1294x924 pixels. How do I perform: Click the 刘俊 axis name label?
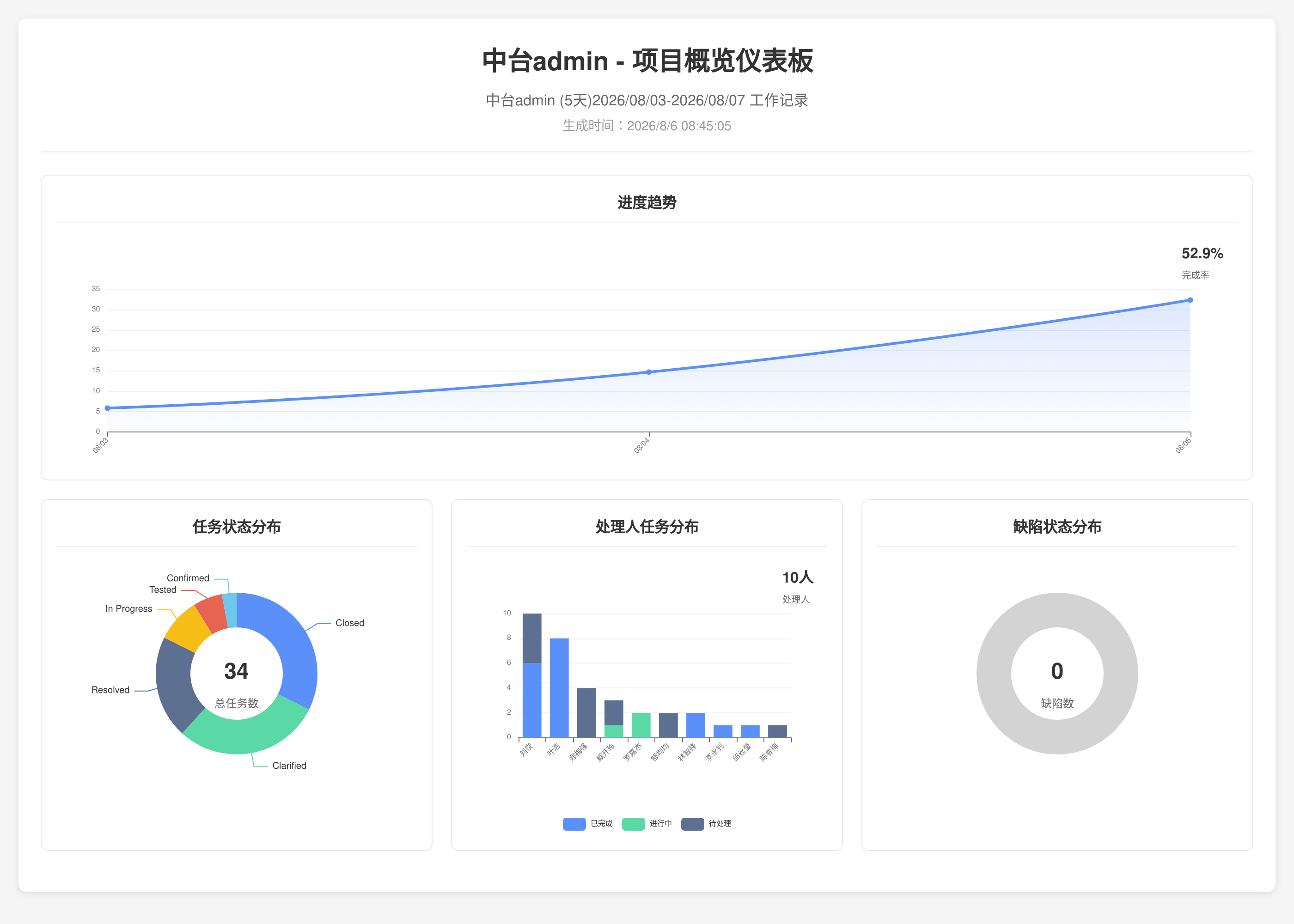click(527, 749)
